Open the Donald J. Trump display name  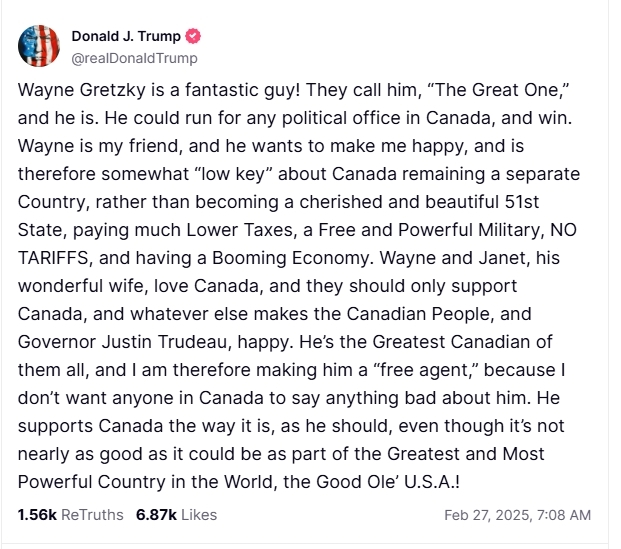point(126,36)
